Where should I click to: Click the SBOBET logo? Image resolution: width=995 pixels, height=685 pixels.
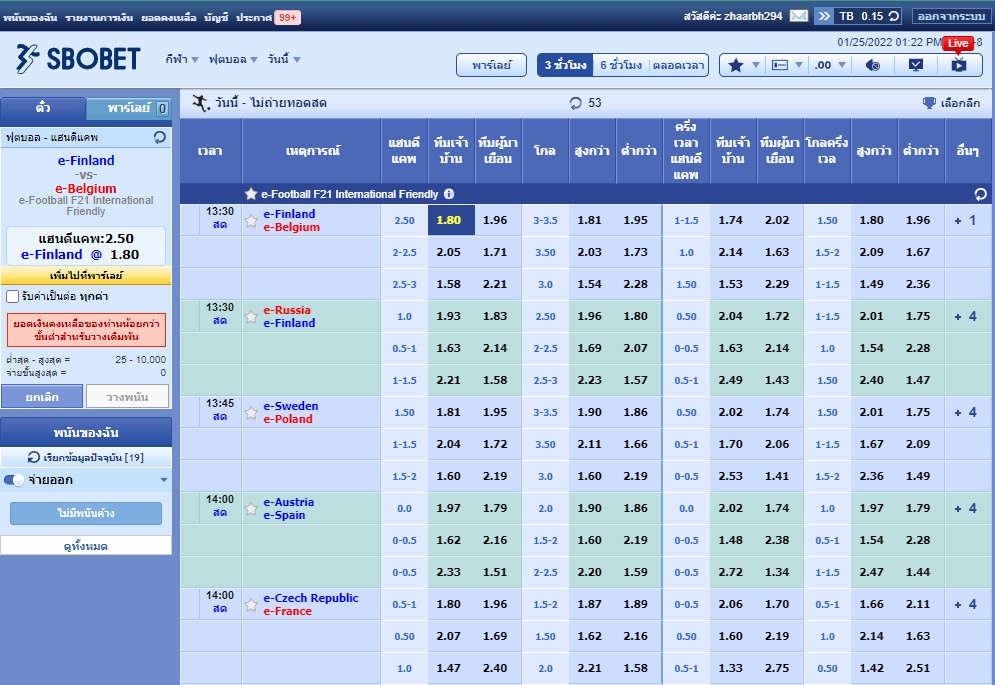tap(78, 59)
